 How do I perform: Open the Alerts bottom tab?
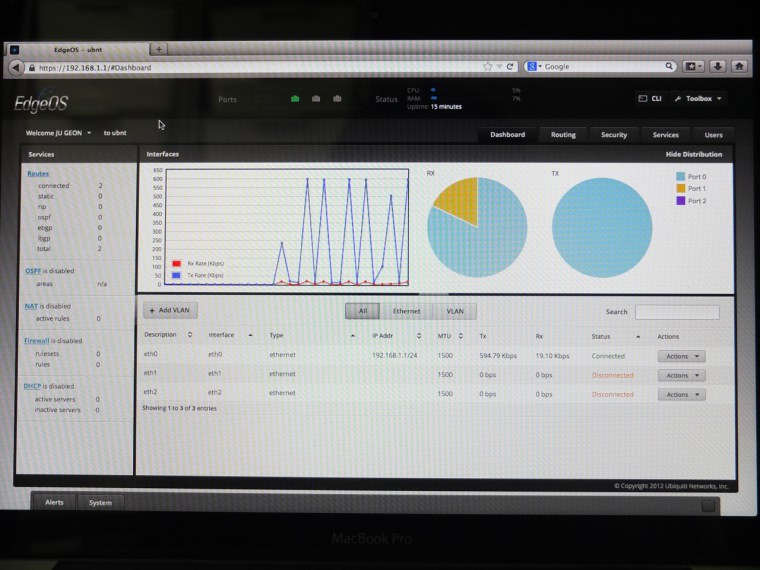54,502
